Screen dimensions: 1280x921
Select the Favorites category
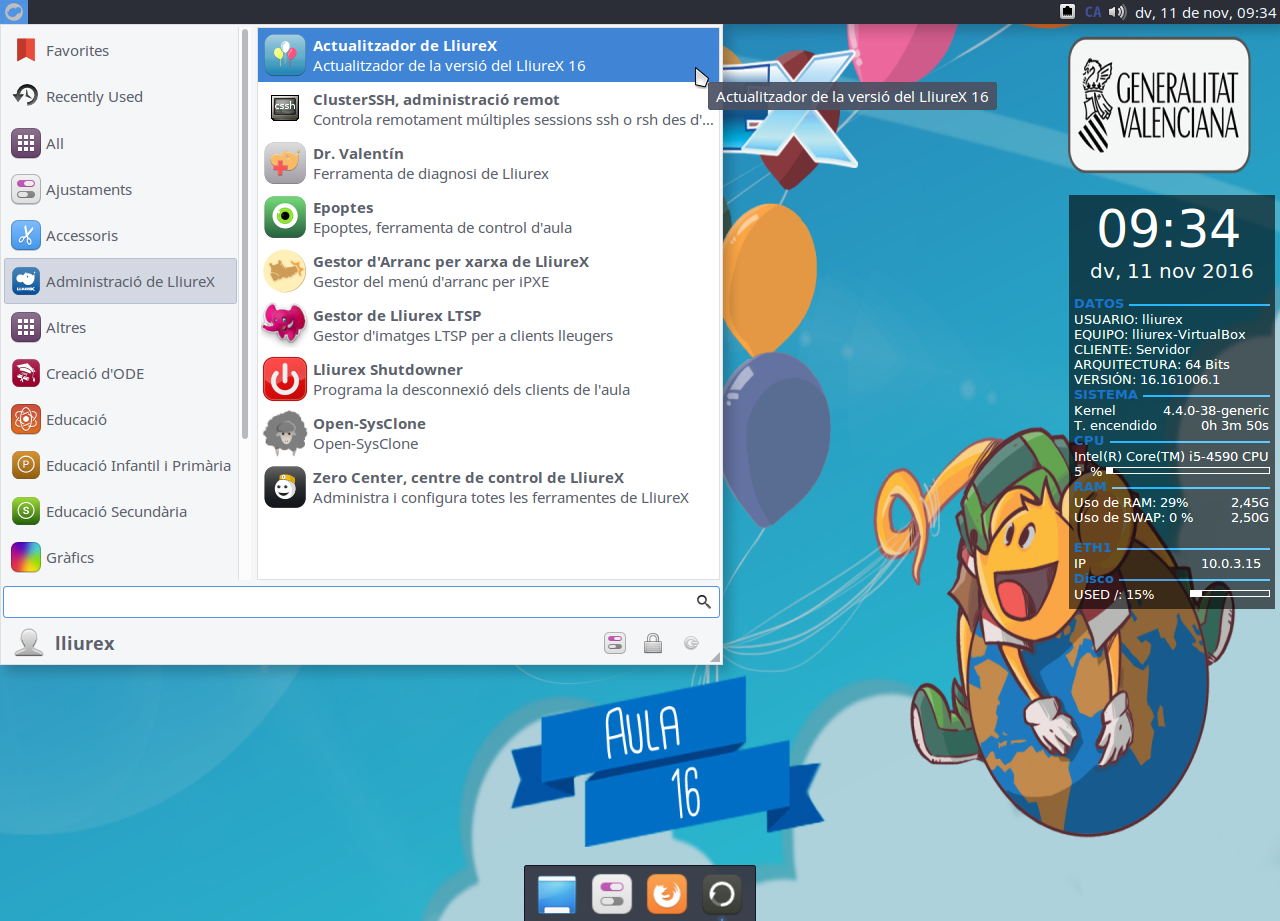[77, 51]
